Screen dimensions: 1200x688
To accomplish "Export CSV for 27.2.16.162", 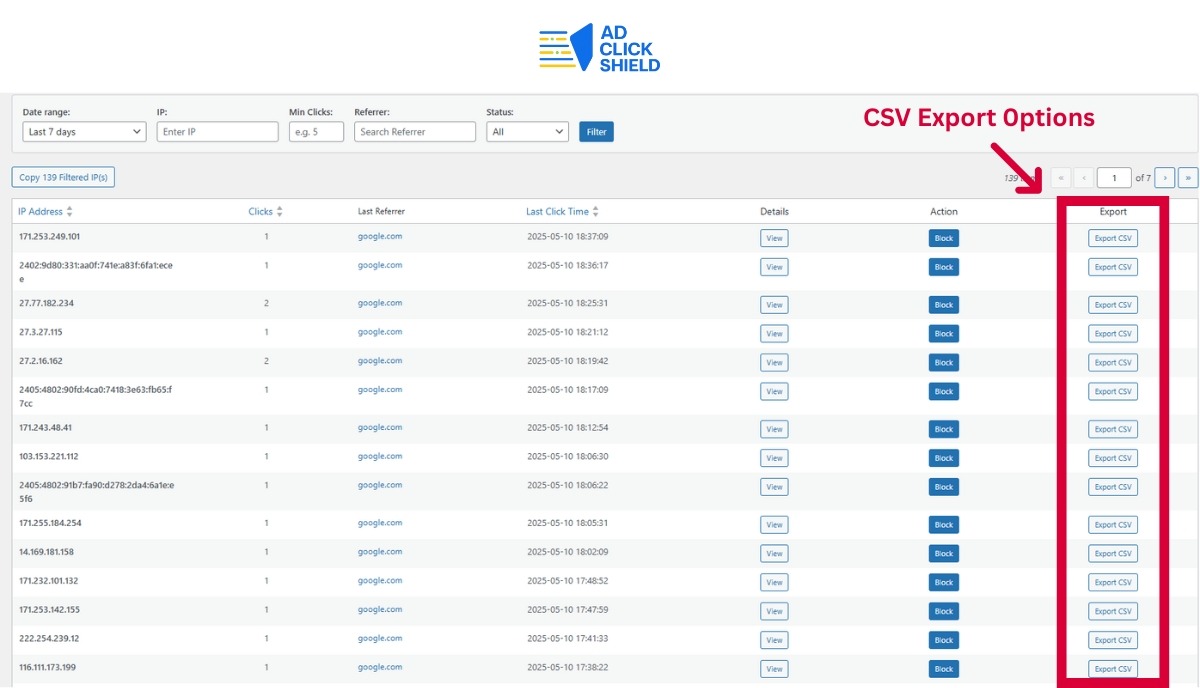I will [x=1113, y=363].
